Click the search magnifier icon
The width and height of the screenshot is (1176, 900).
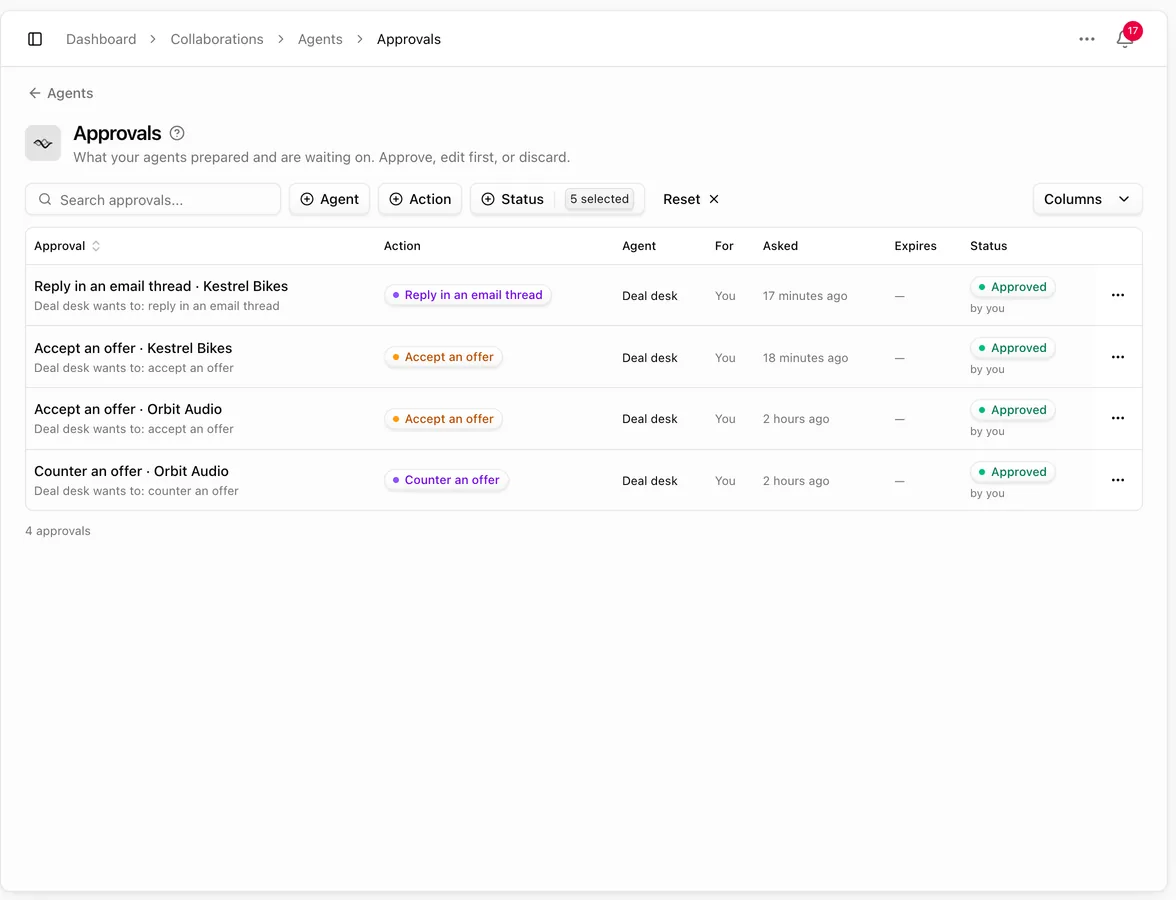(45, 200)
